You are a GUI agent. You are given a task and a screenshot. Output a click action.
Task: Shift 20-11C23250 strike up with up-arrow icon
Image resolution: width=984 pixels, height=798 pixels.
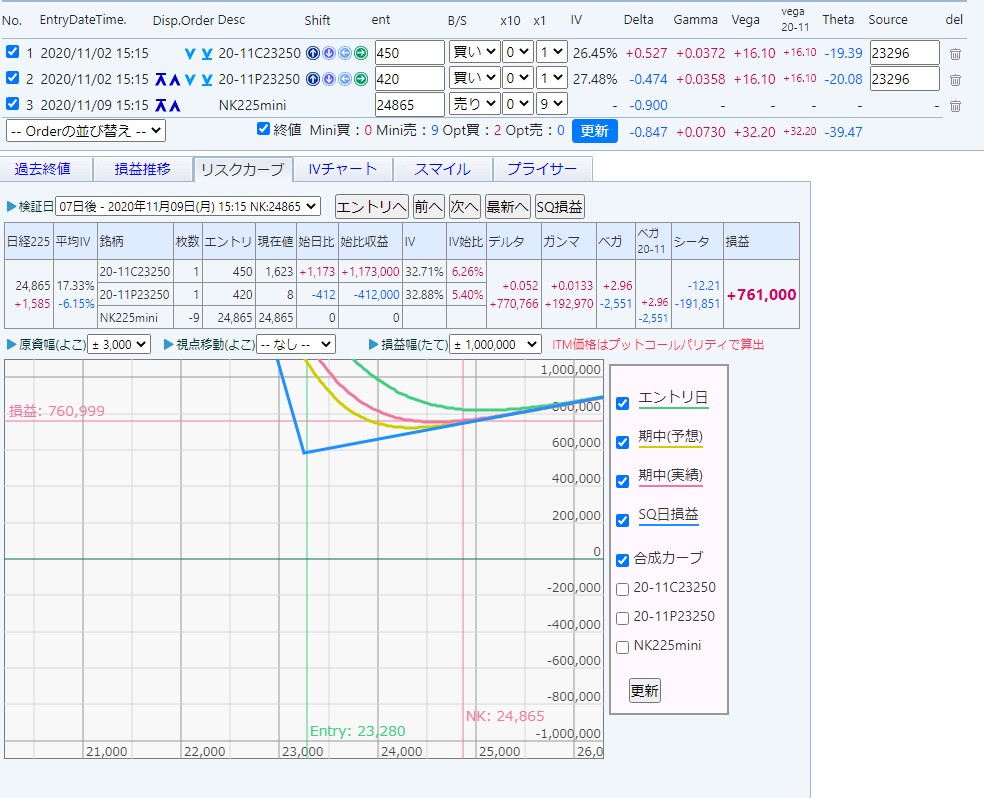313,53
